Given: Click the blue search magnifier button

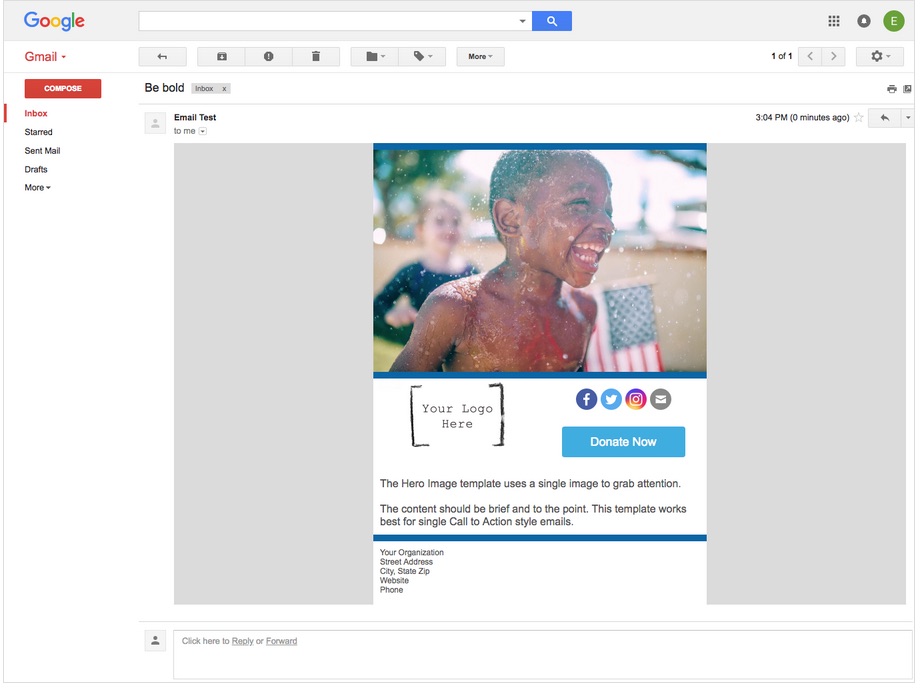Looking at the screenshot, I should tap(551, 21).
